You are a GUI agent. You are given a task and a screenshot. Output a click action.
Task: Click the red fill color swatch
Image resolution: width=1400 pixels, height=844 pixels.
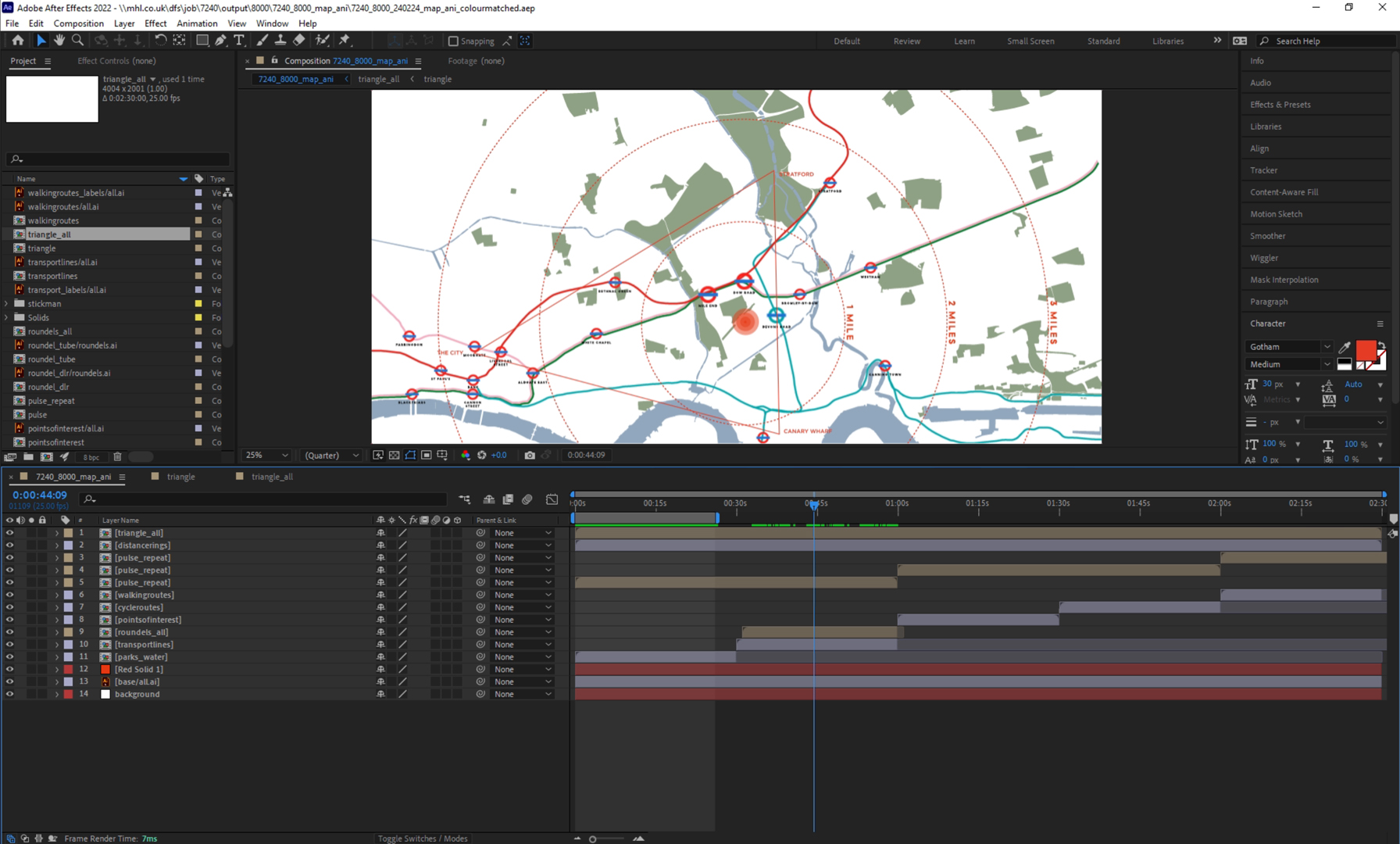point(1366,350)
